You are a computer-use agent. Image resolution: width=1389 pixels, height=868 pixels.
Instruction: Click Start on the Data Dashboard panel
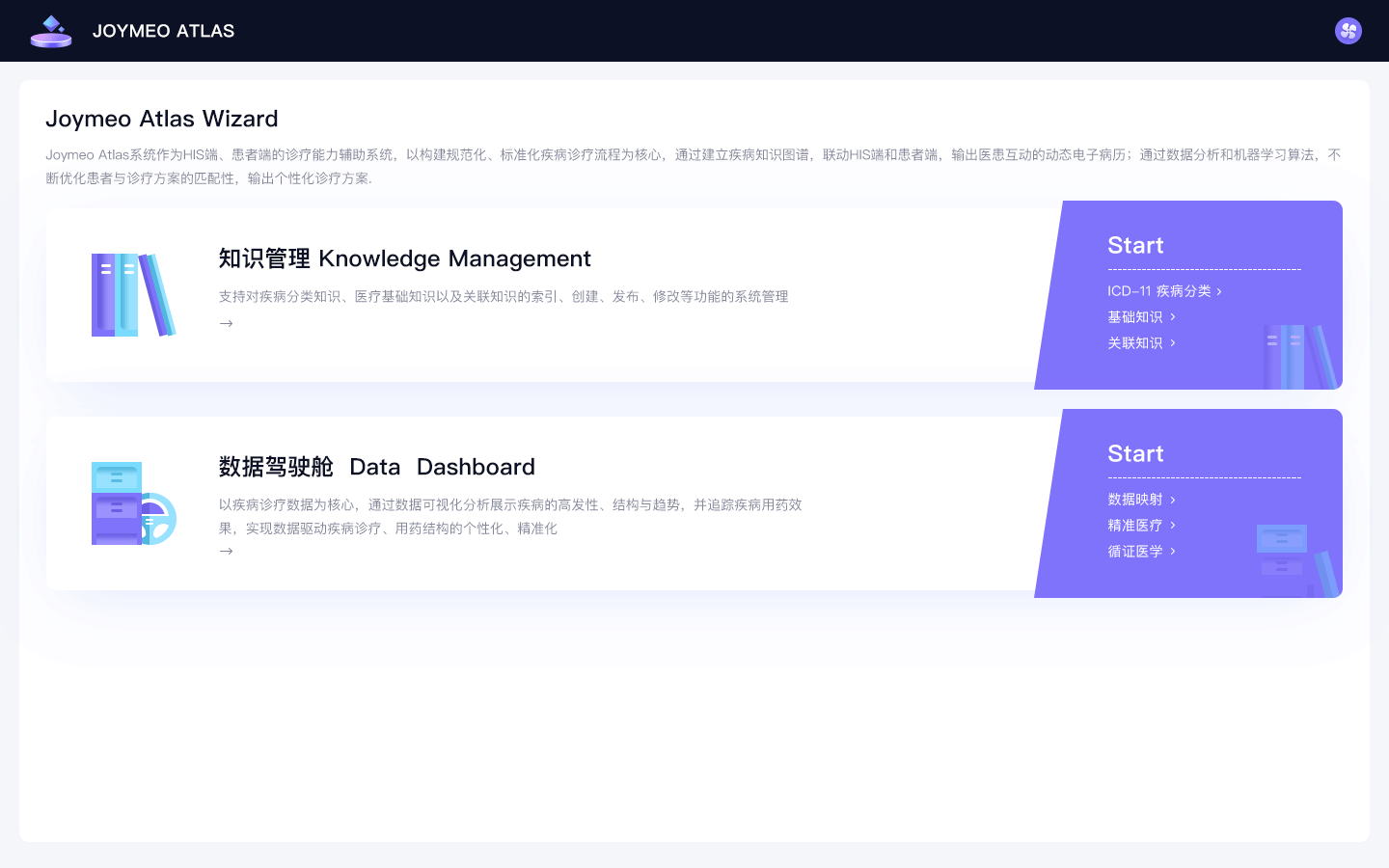click(x=1135, y=454)
